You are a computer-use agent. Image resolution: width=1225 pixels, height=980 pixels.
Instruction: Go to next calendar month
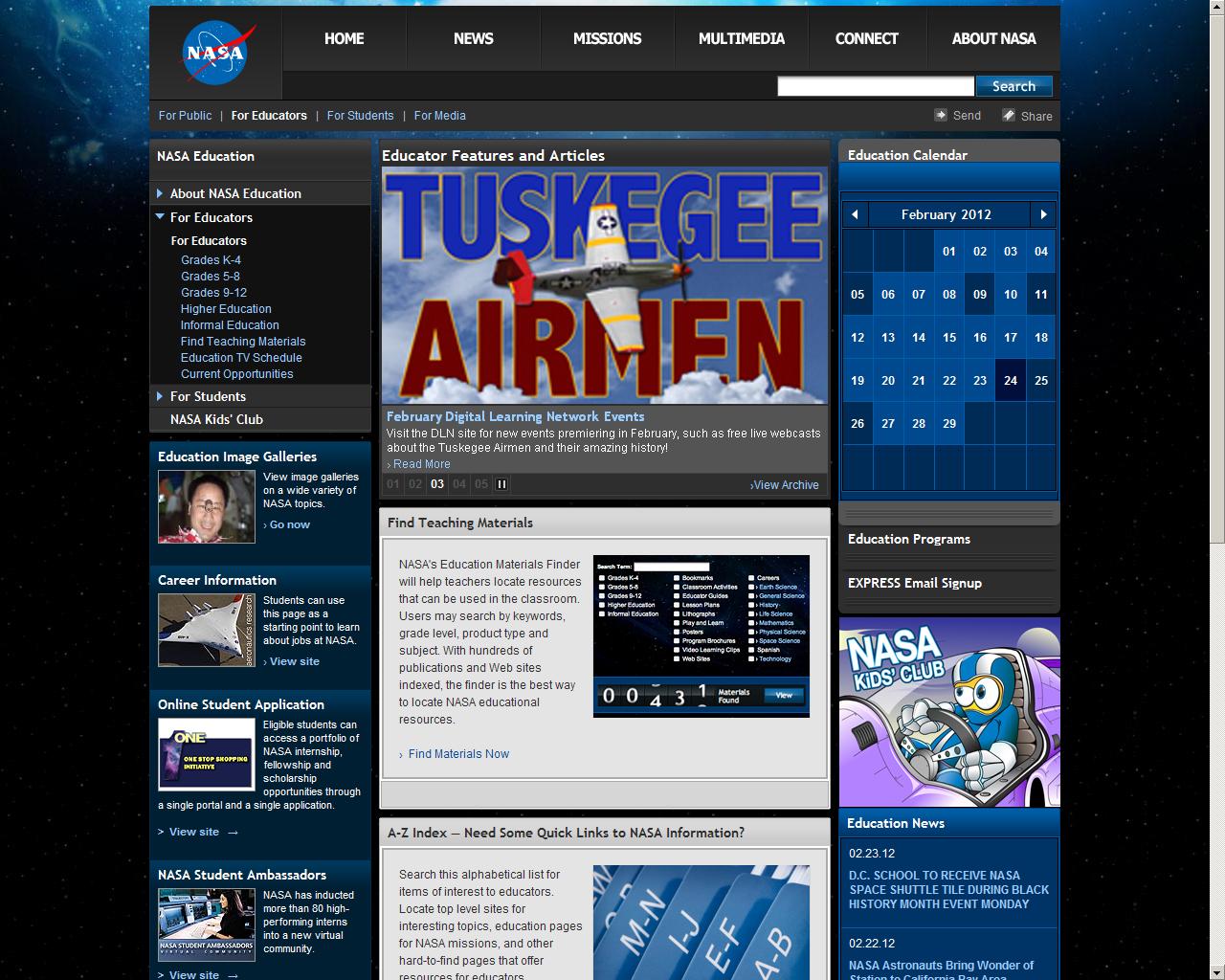click(1043, 214)
